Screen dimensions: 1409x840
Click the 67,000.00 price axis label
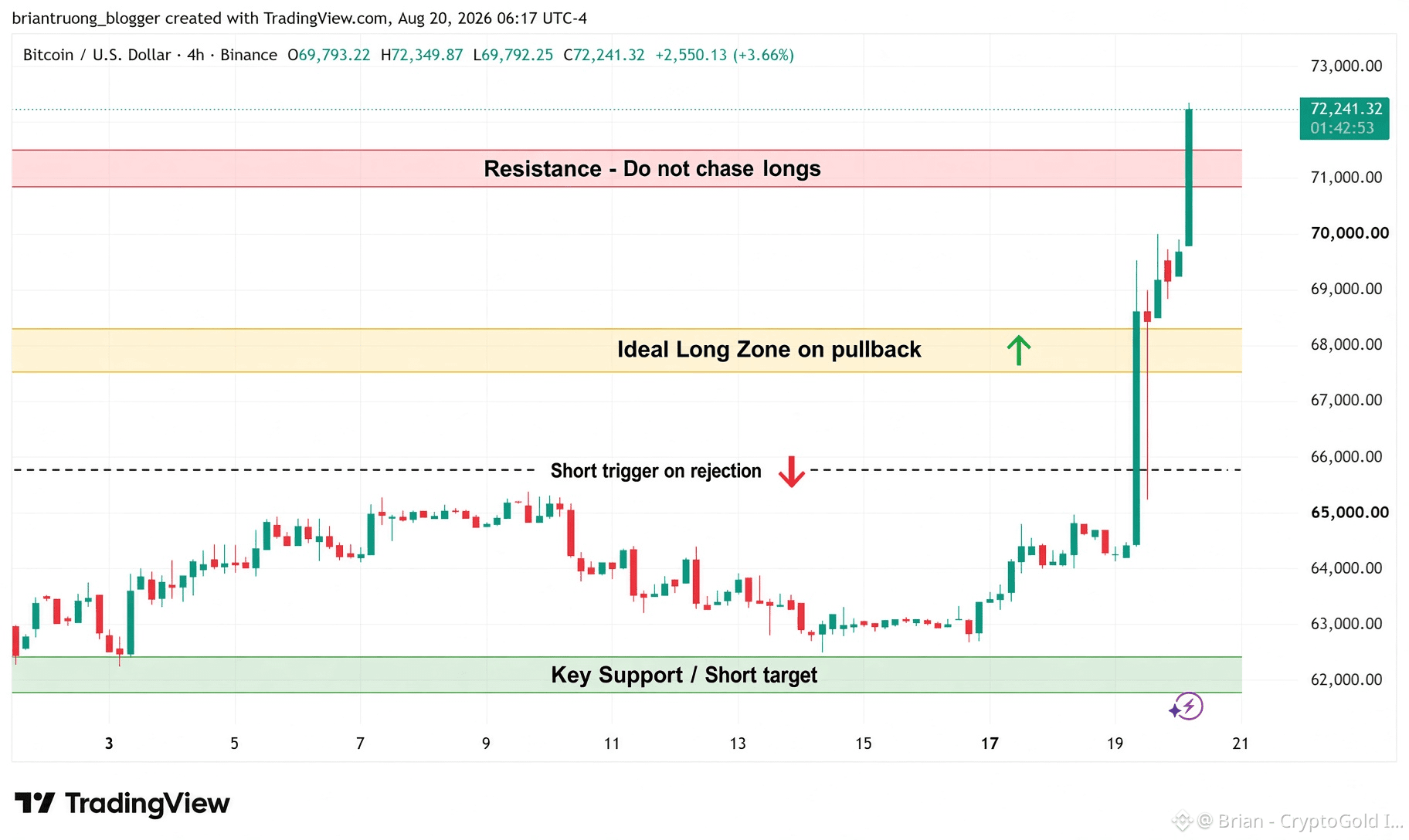pos(1346,400)
